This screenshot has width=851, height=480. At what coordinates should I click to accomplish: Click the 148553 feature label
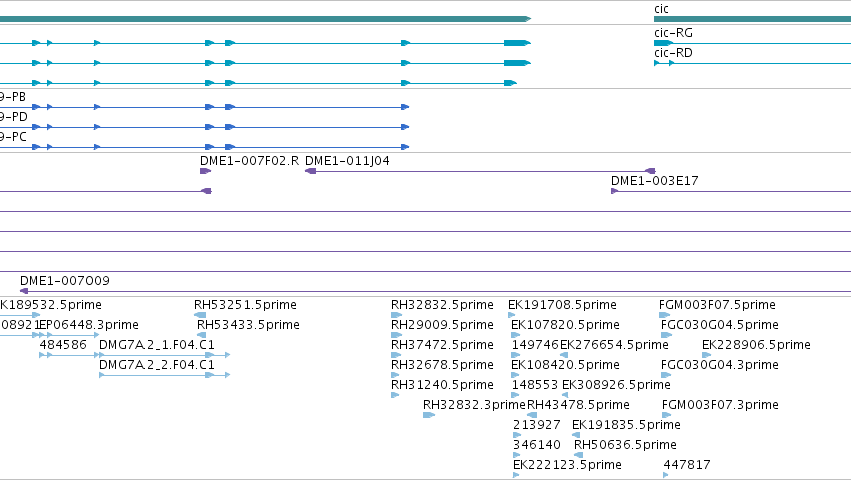click(534, 385)
